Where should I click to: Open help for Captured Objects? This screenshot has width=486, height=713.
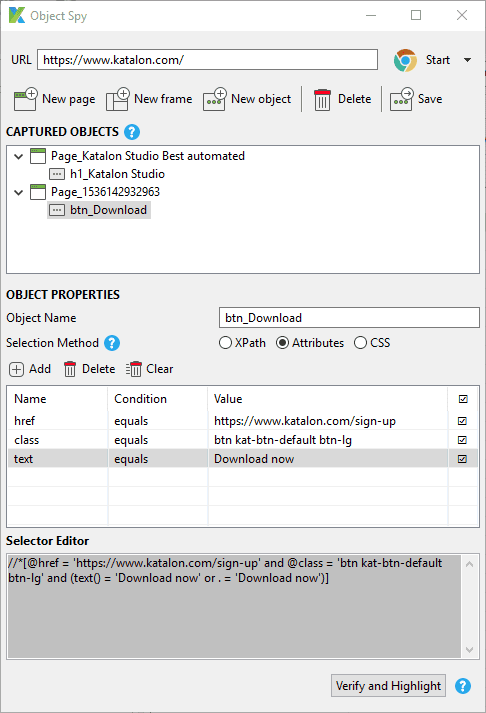pyautogui.click(x=132, y=132)
